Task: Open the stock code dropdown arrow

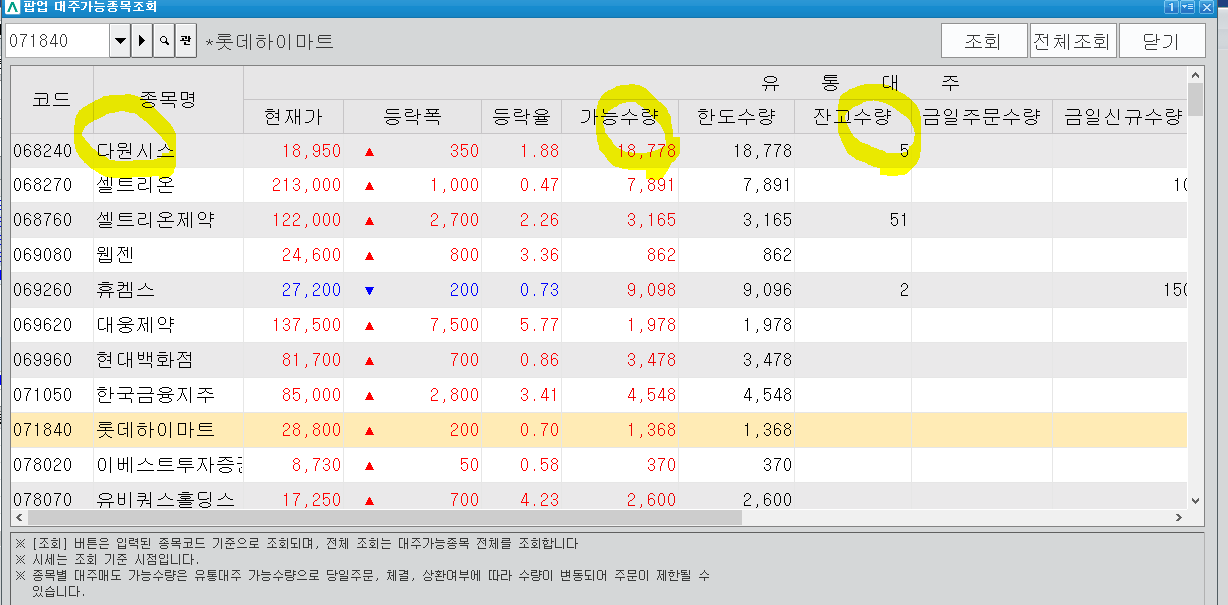Action: 120,41
